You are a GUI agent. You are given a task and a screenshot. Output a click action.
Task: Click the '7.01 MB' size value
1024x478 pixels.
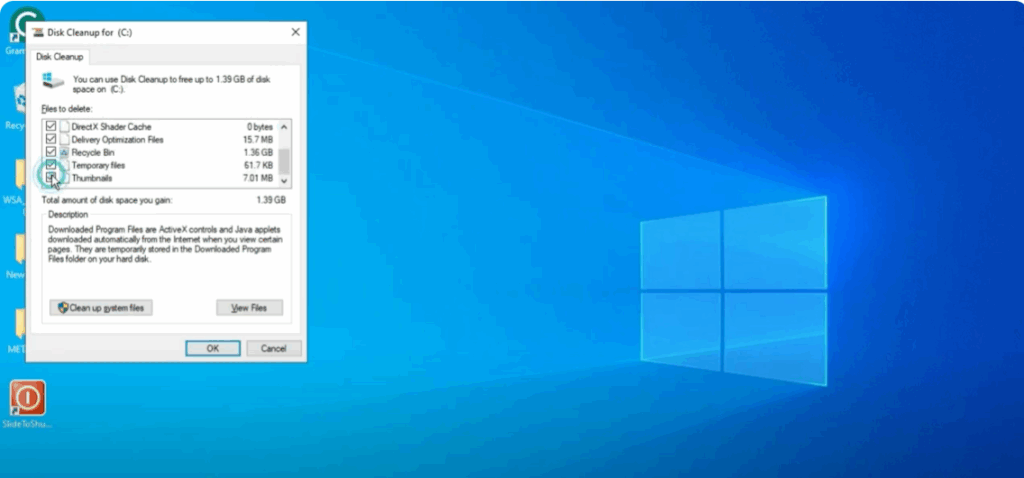pyautogui.click(x=259, y=178)
